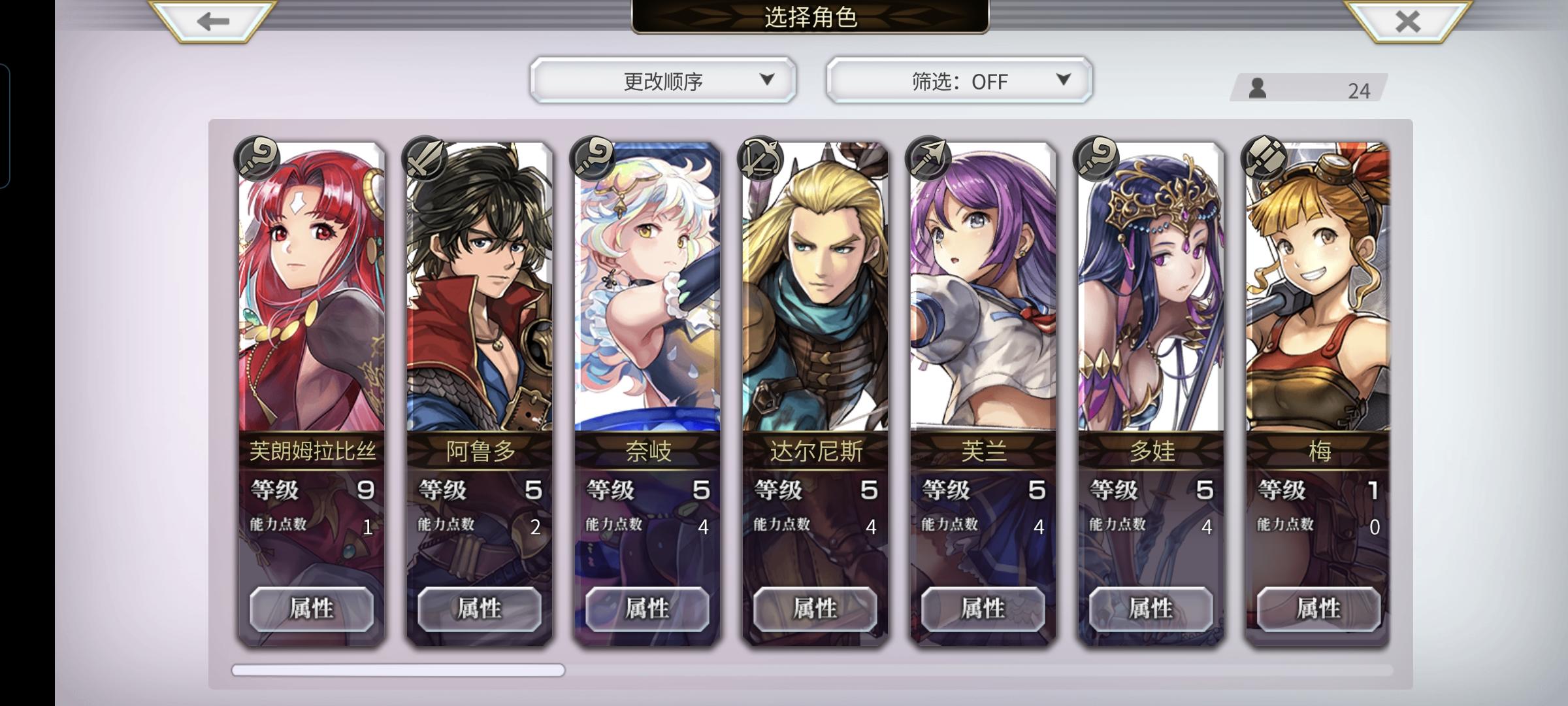
Task: Click the arrow on the 更改顺序 dropdown
Action: tap(768, 80)
